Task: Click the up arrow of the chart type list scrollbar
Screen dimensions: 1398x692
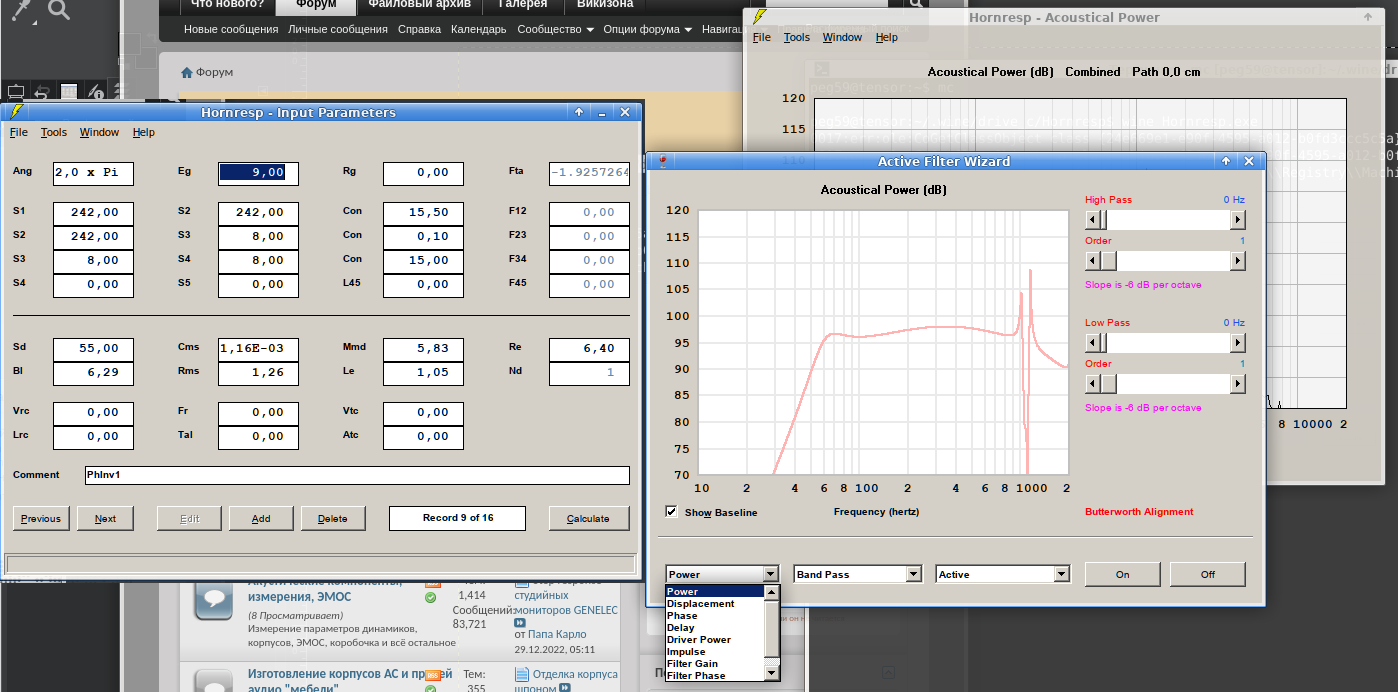Action: [x=771, y=592]
